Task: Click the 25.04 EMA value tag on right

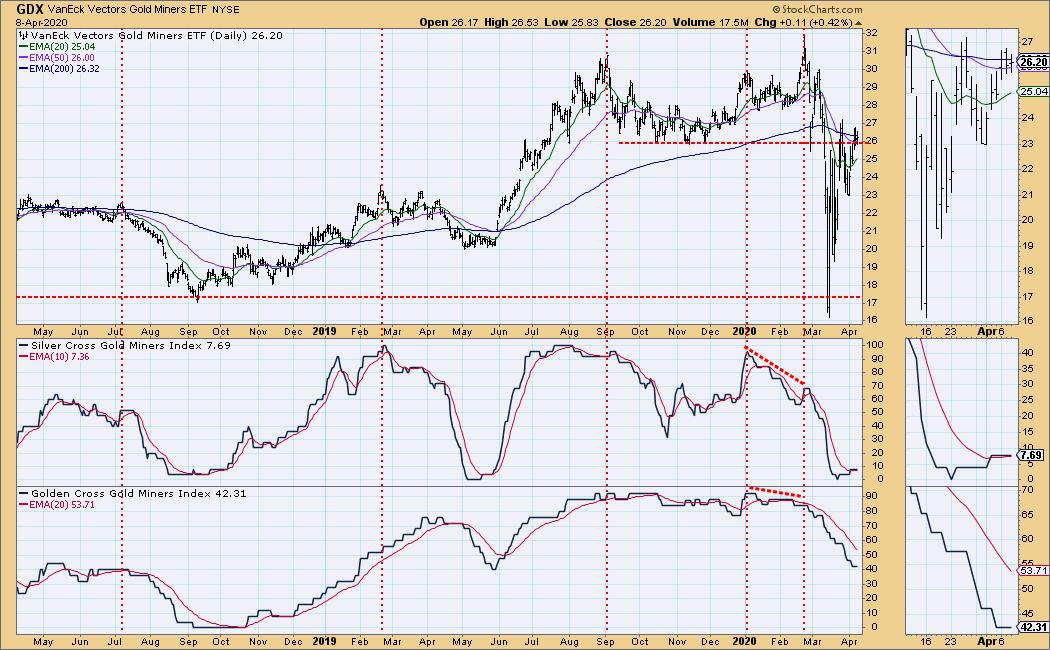Action: (x=1034, y=92)
